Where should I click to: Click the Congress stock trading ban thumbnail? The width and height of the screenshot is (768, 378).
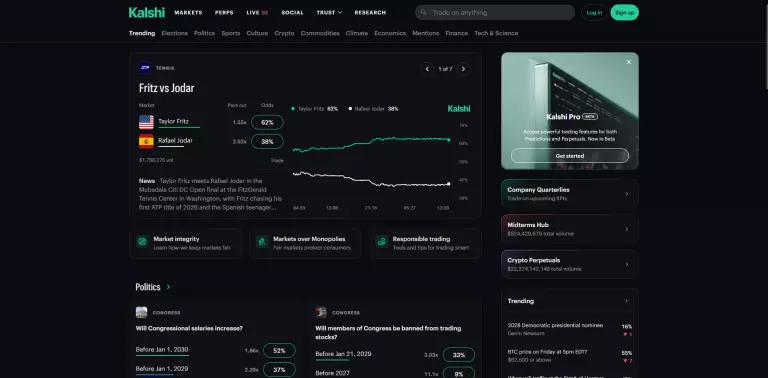pyautogui.click(x=321, y=312)
